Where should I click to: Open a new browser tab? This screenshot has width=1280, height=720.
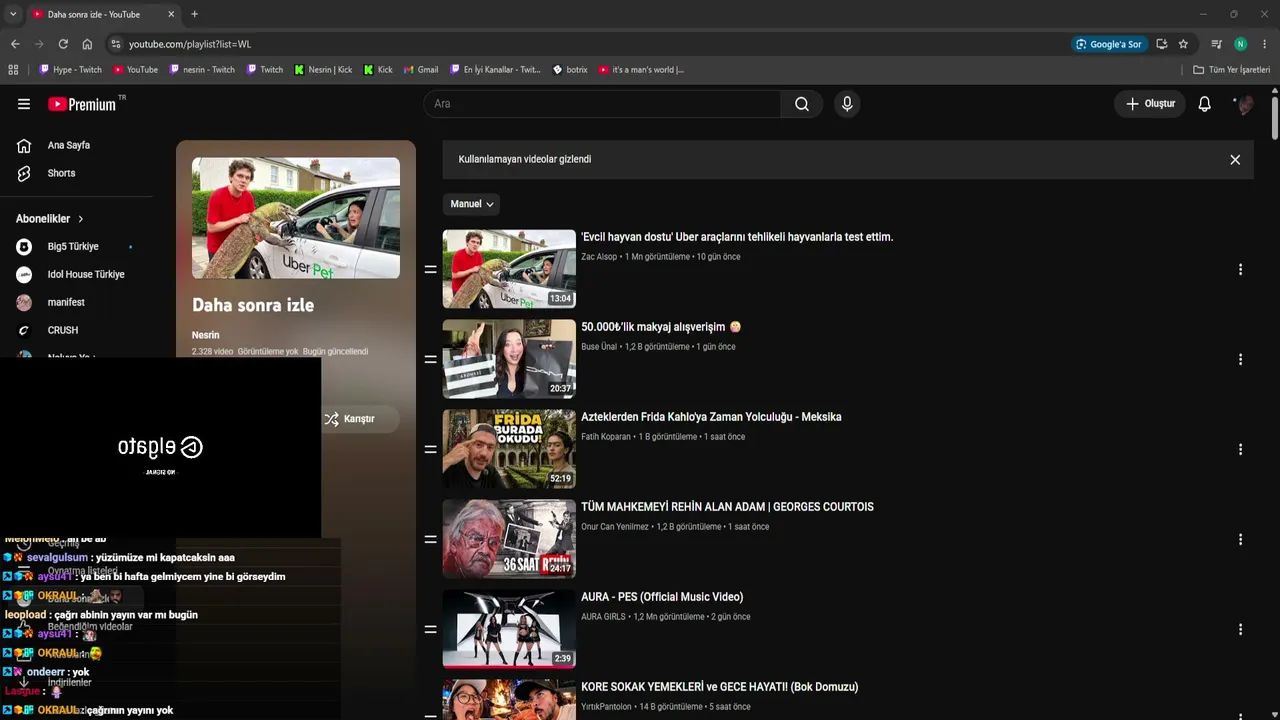[194, 14]
